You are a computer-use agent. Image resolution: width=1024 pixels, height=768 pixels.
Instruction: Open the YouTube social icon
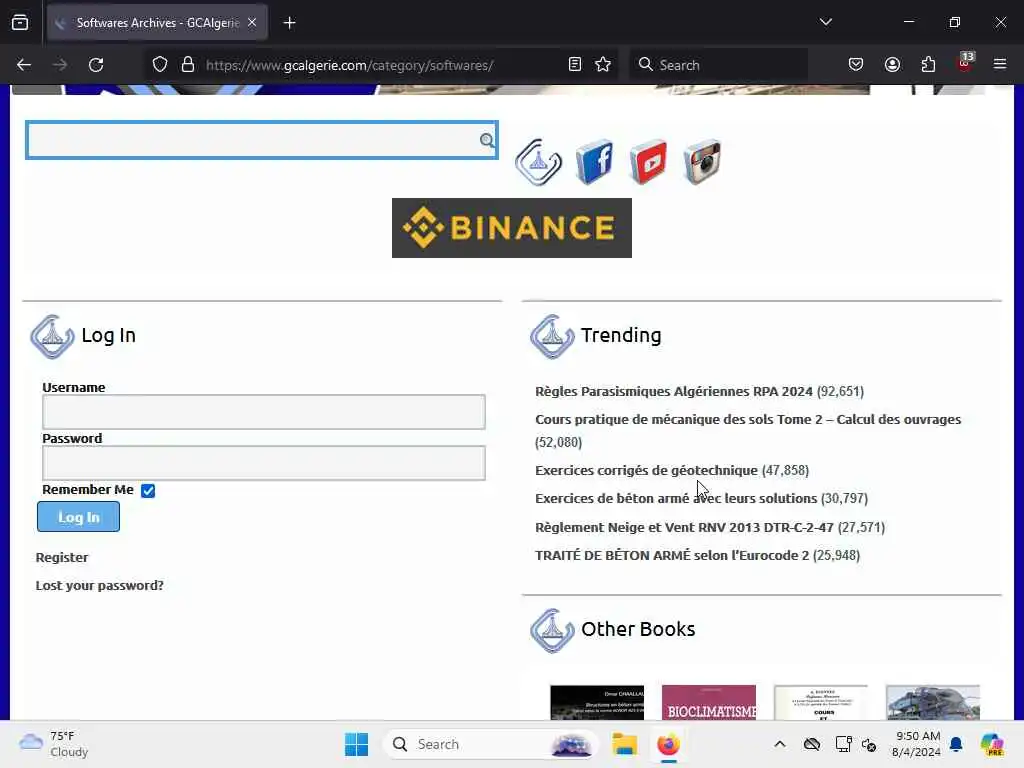[648, 161]
